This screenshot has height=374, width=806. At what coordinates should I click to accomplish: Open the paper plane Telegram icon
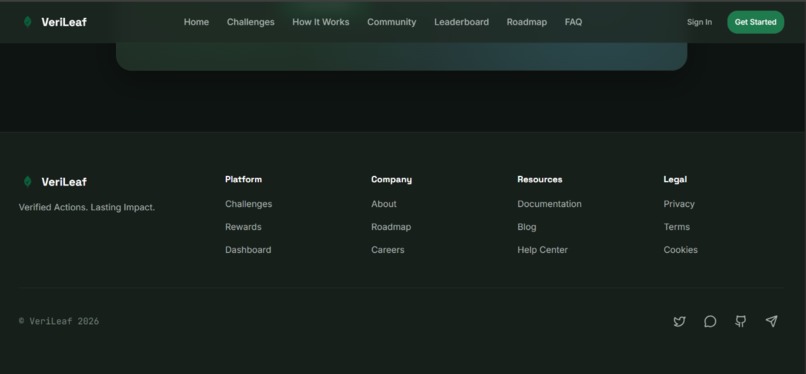tap(771, 322)
